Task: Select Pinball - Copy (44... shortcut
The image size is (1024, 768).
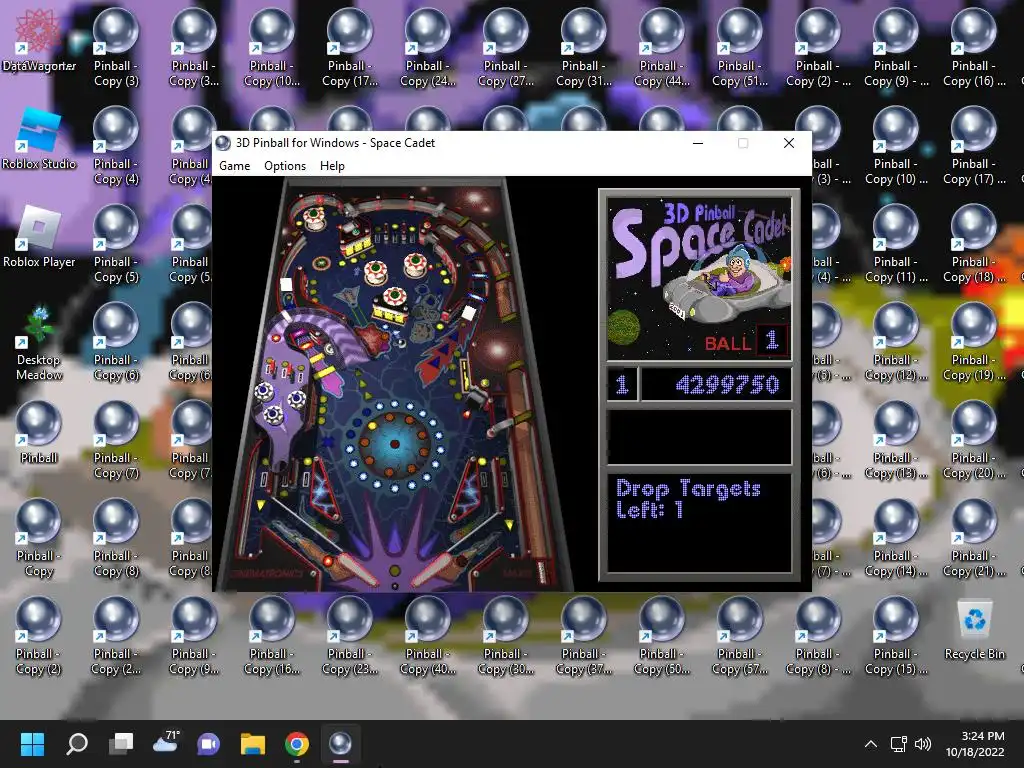Action: click(x=662, y=48)
